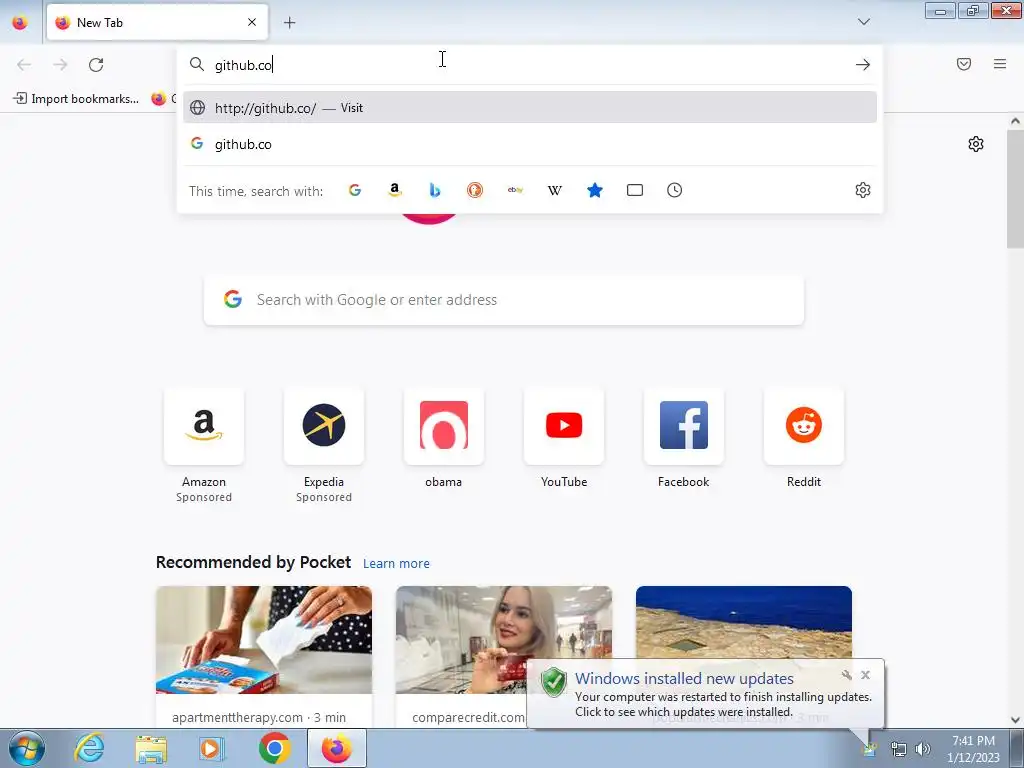Screen dimensions: 1024x768
Task: Click the page vertical scrollbar thumb
Action: pos(1015,189)
